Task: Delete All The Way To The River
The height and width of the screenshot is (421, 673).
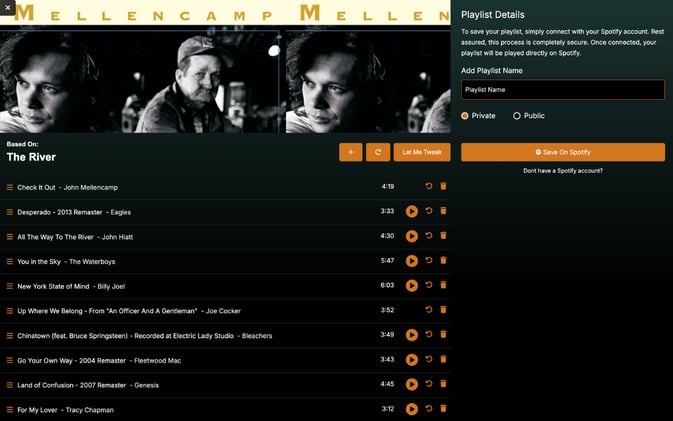Action: (443, 236)
